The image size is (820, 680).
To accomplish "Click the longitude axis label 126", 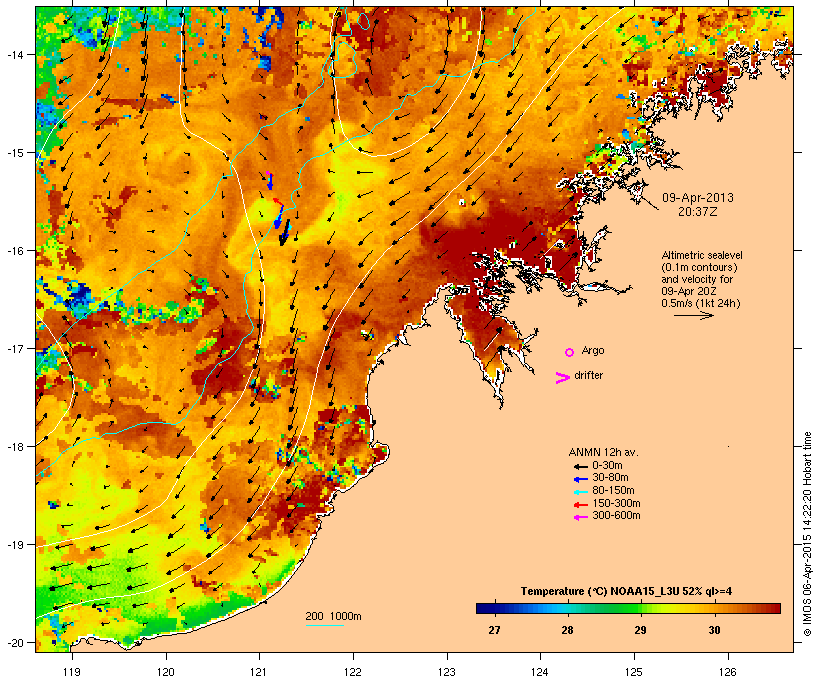I will tap(728, 672).
